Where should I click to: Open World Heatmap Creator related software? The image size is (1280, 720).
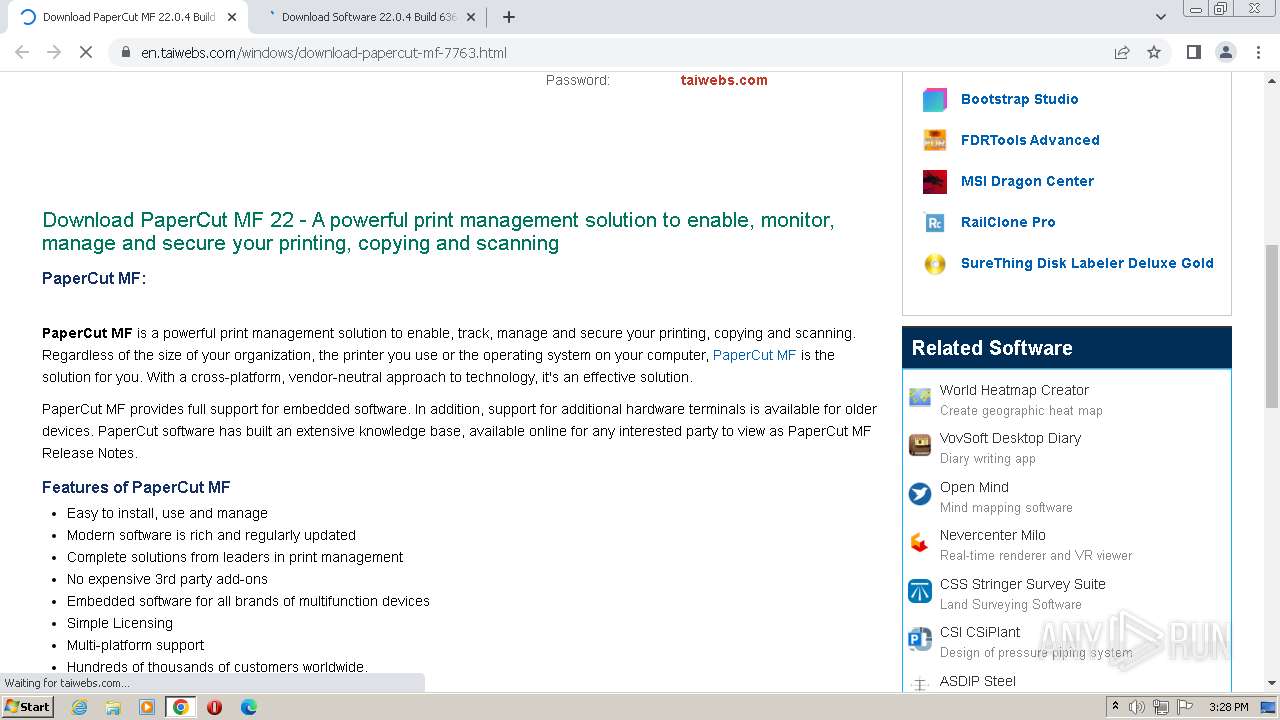click(x=1014, y=390)
